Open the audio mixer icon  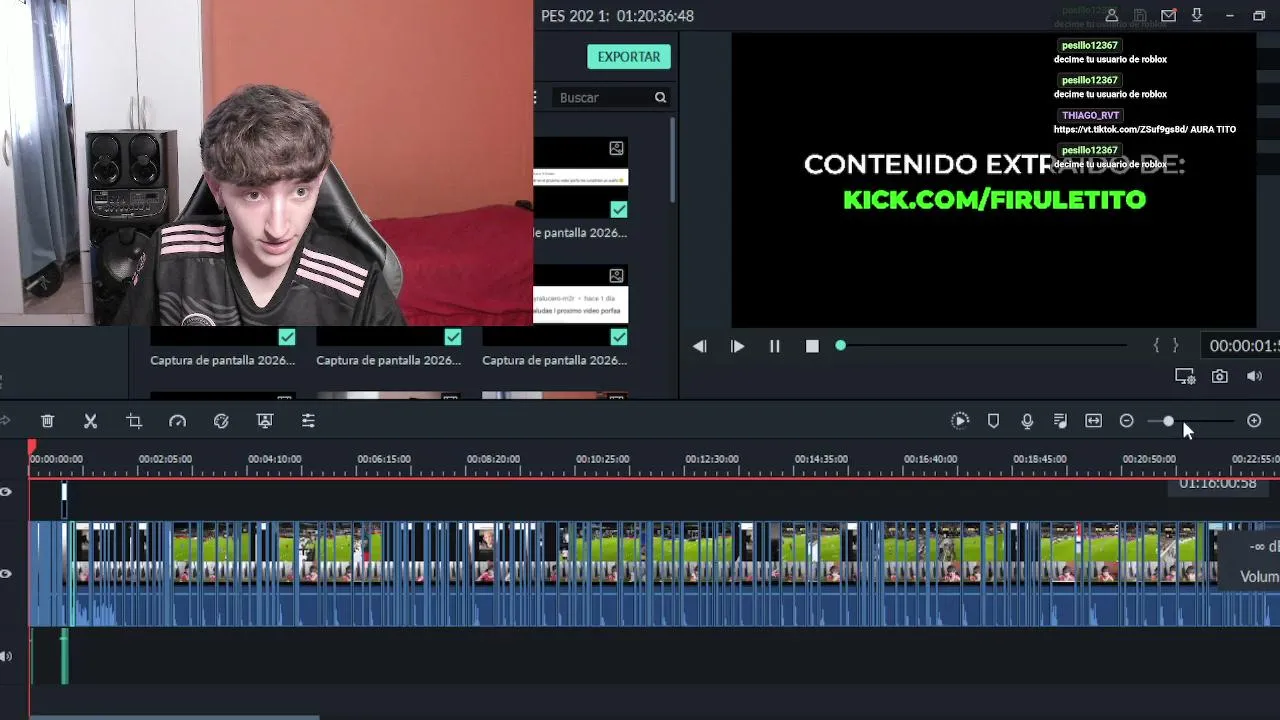point(1060,421)
